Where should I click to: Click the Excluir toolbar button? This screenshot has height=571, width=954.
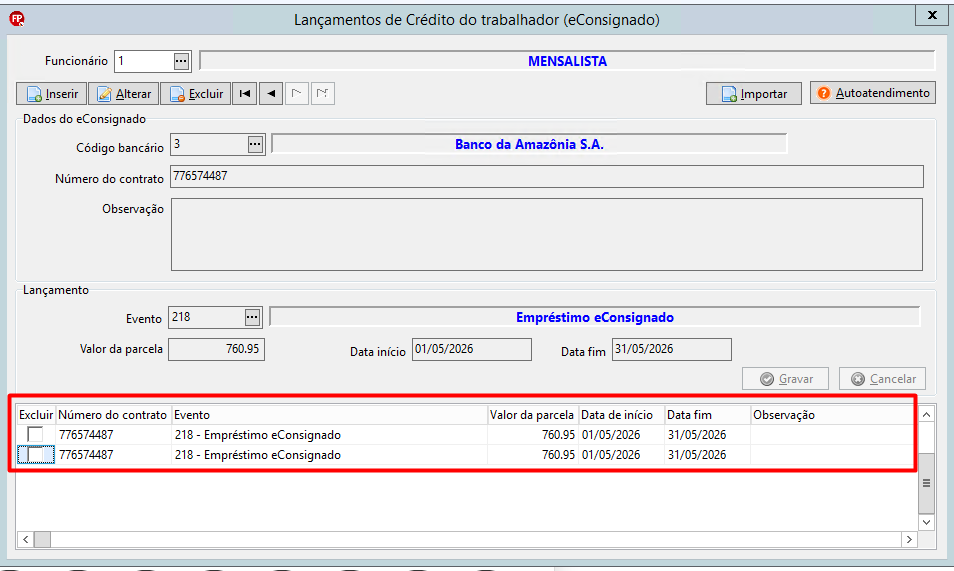tap(196, 94)
